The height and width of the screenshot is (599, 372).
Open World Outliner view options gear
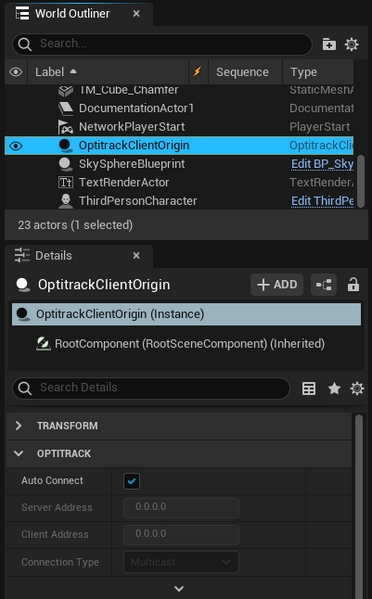click(x=352, y=44)
